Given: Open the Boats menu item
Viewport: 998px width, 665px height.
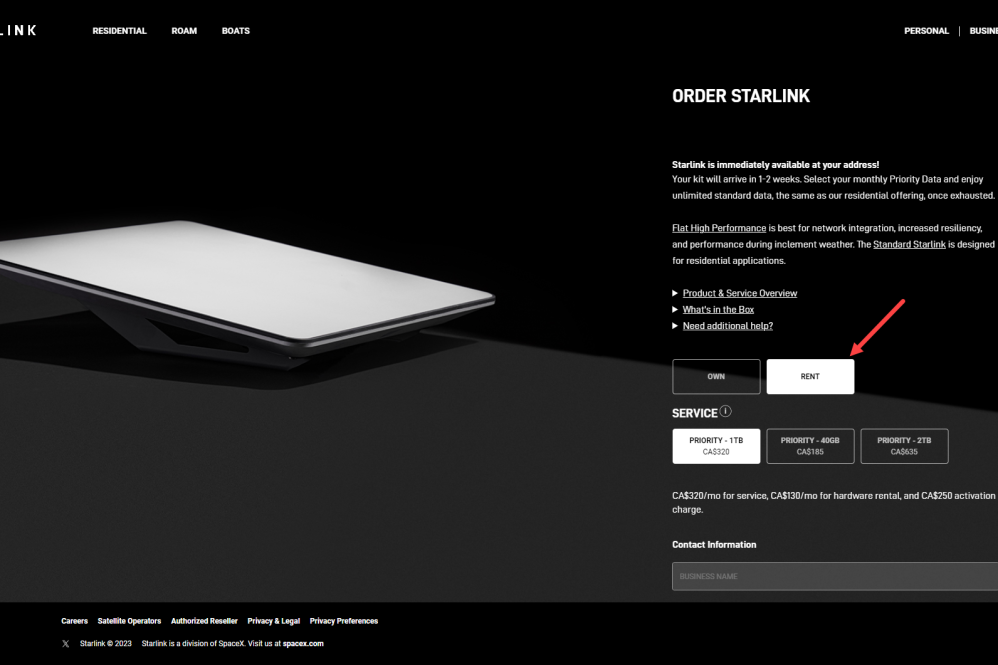Looking at the screenshot, I should pyautogui.click(x=235, y=31).
